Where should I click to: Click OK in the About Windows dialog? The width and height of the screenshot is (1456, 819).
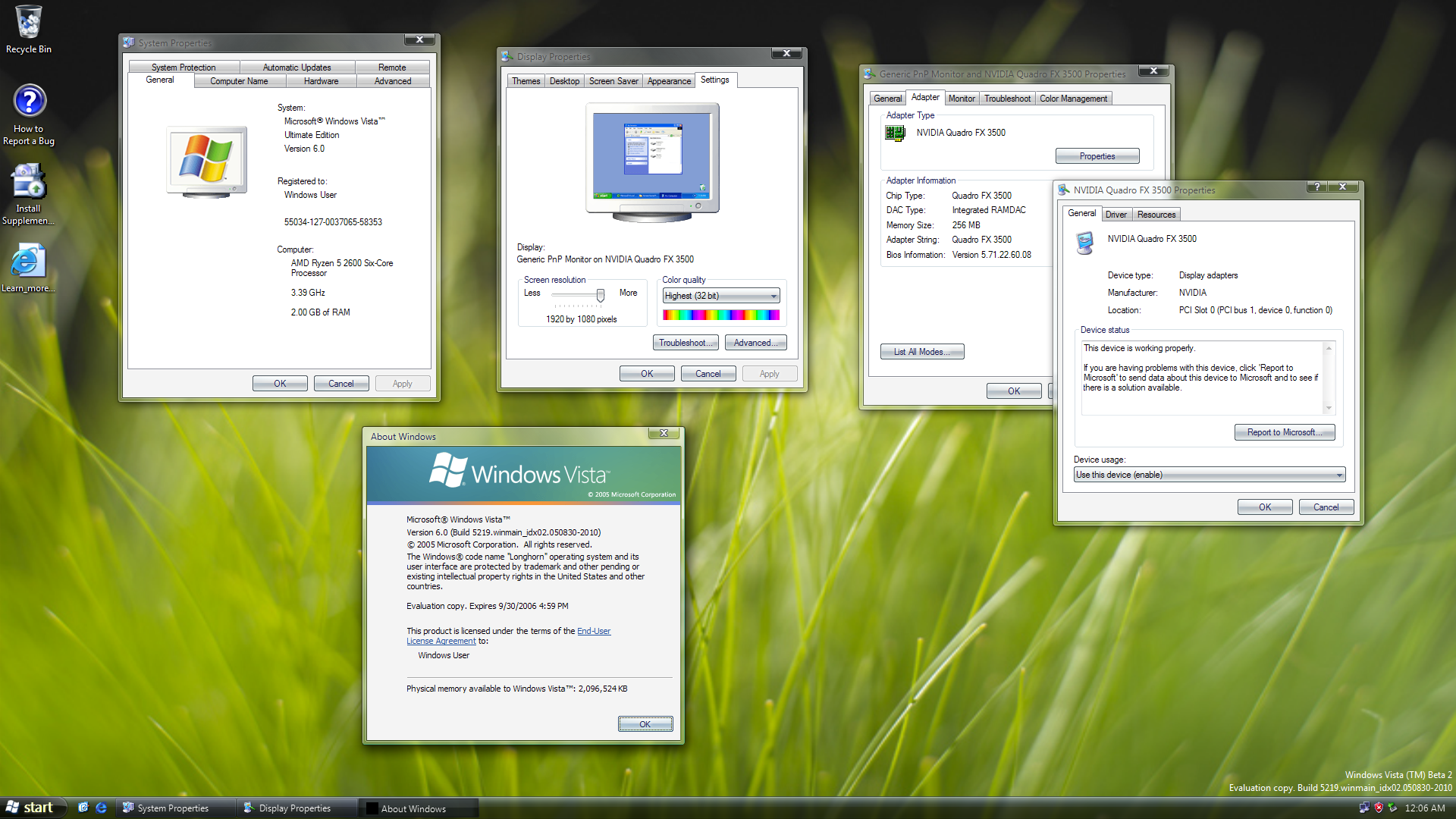pyautogui.click(x=645, y=724)
